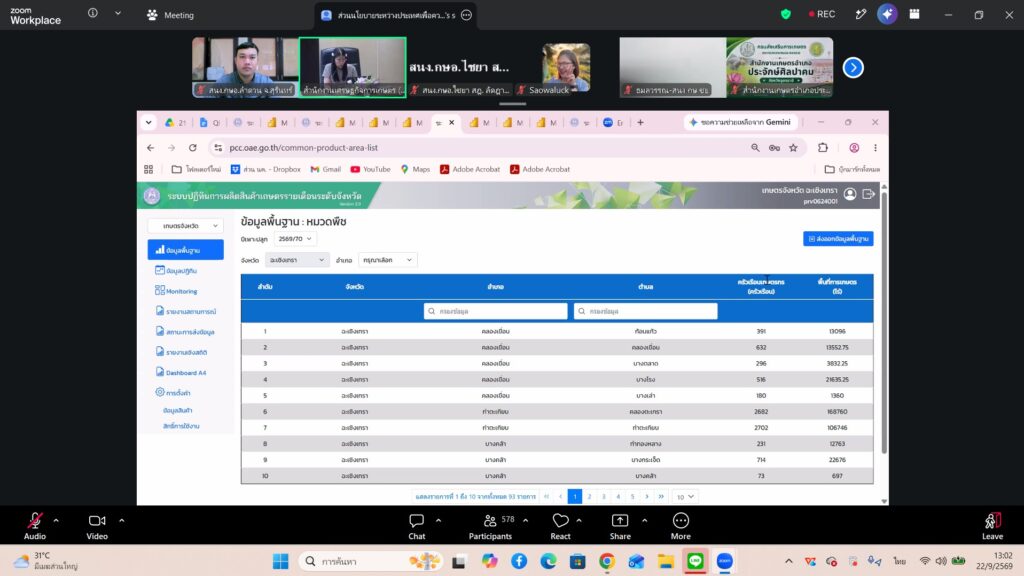The width and height of the screenshot is (1024, 576).
Task: Open the meeting info dropdown arrow
Action: tap(118, 13)
